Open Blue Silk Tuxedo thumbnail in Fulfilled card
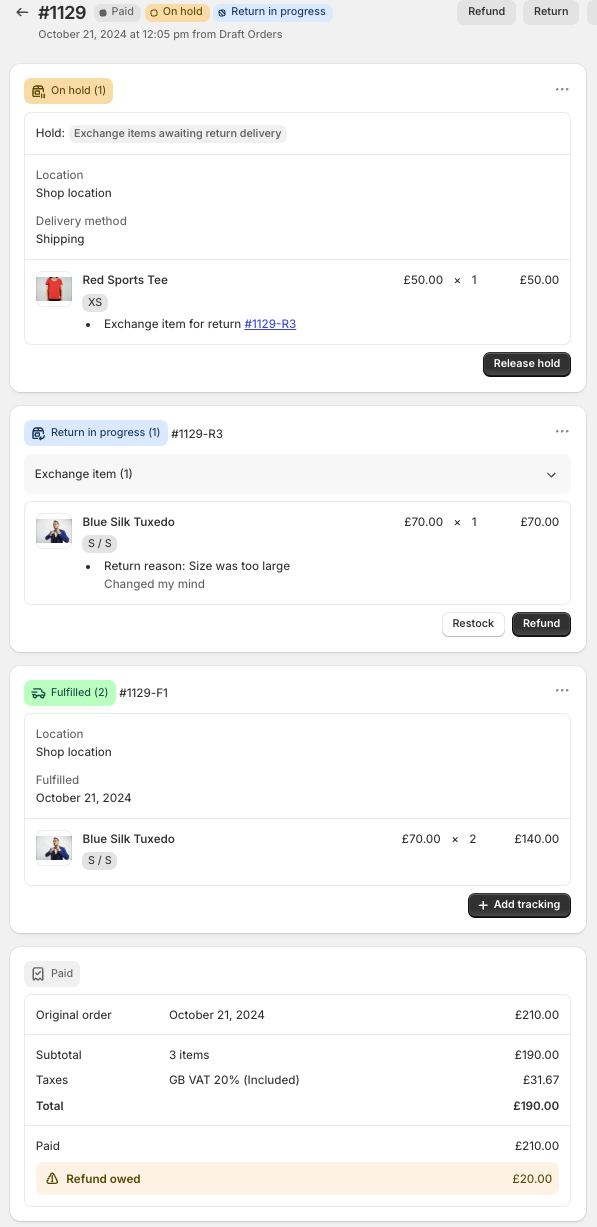This screenshot has height=1227, width=597. click(x=54, y=847)
